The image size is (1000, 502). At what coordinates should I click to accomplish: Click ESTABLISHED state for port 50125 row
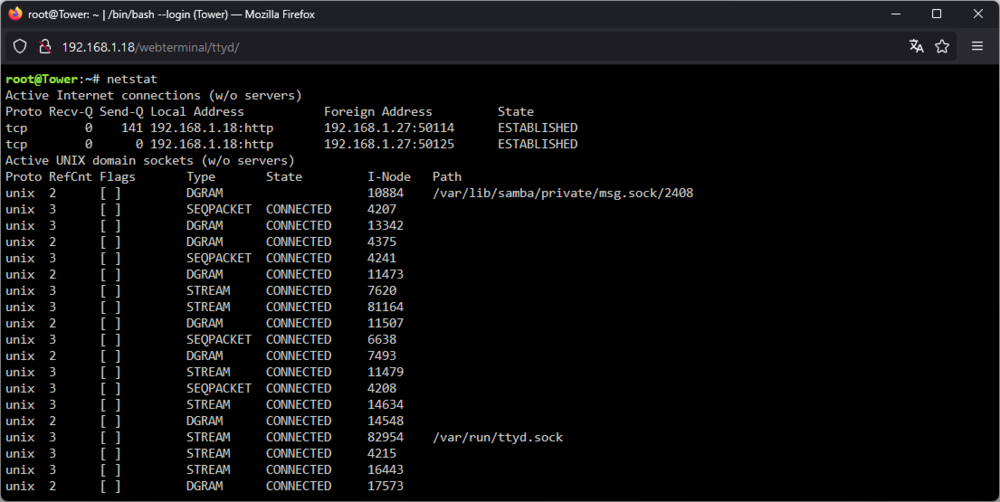coord(538,144)
